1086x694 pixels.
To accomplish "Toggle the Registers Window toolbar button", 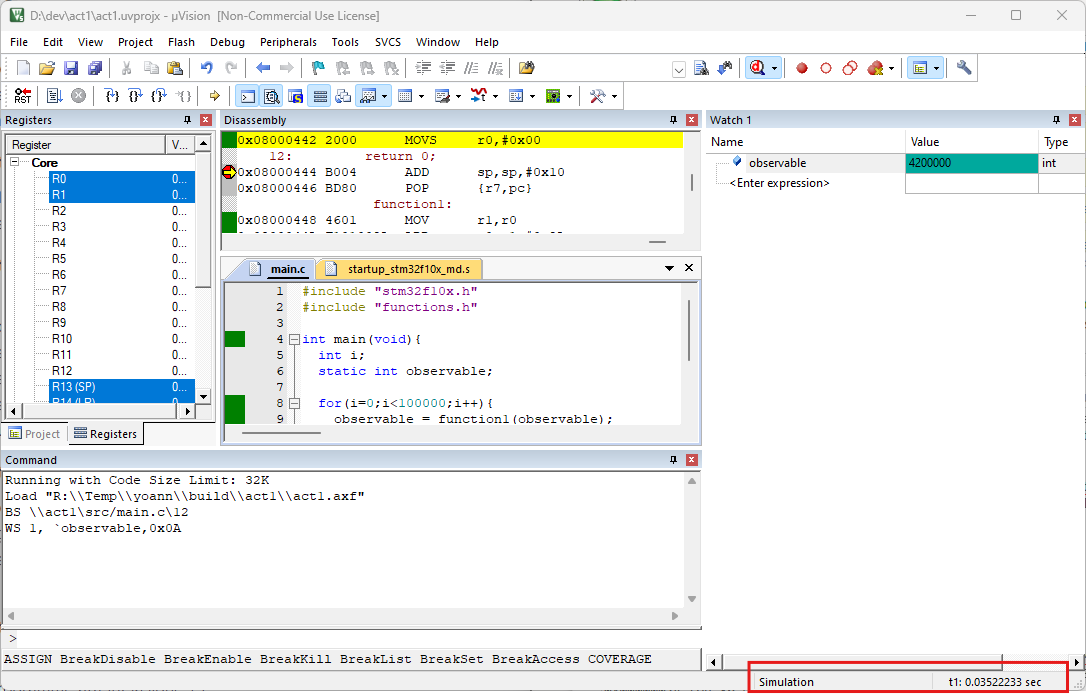I will 320,96.
